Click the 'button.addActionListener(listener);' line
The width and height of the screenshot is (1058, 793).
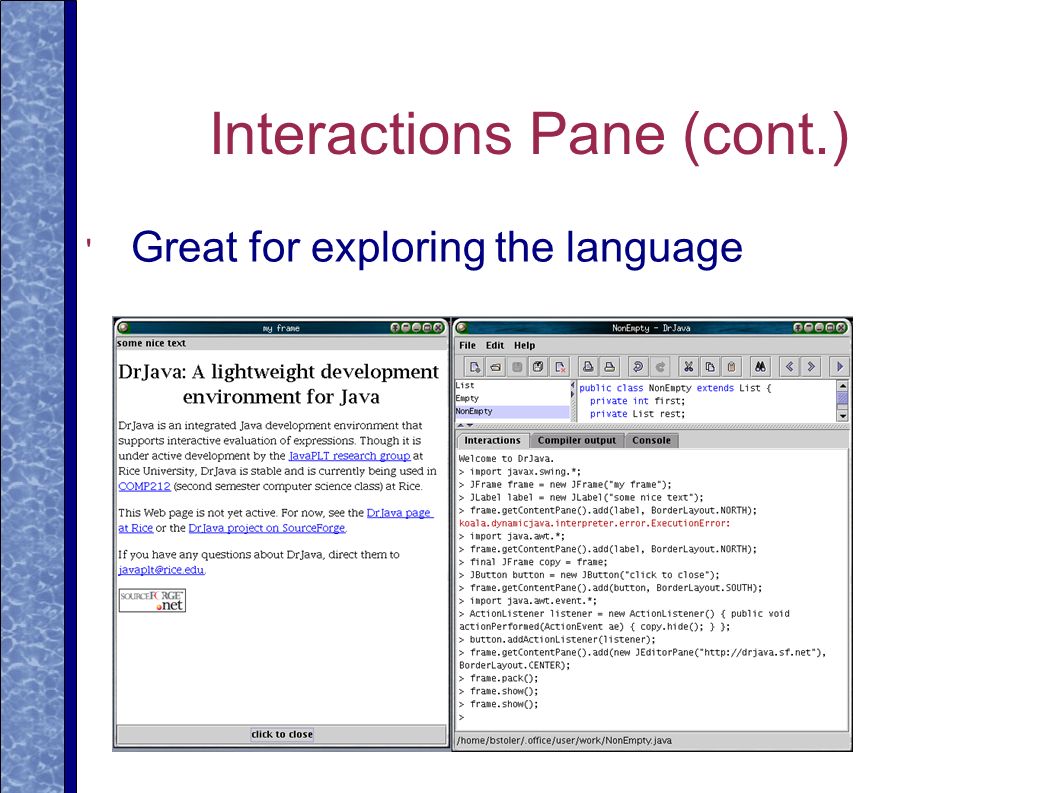coord(557,639)
